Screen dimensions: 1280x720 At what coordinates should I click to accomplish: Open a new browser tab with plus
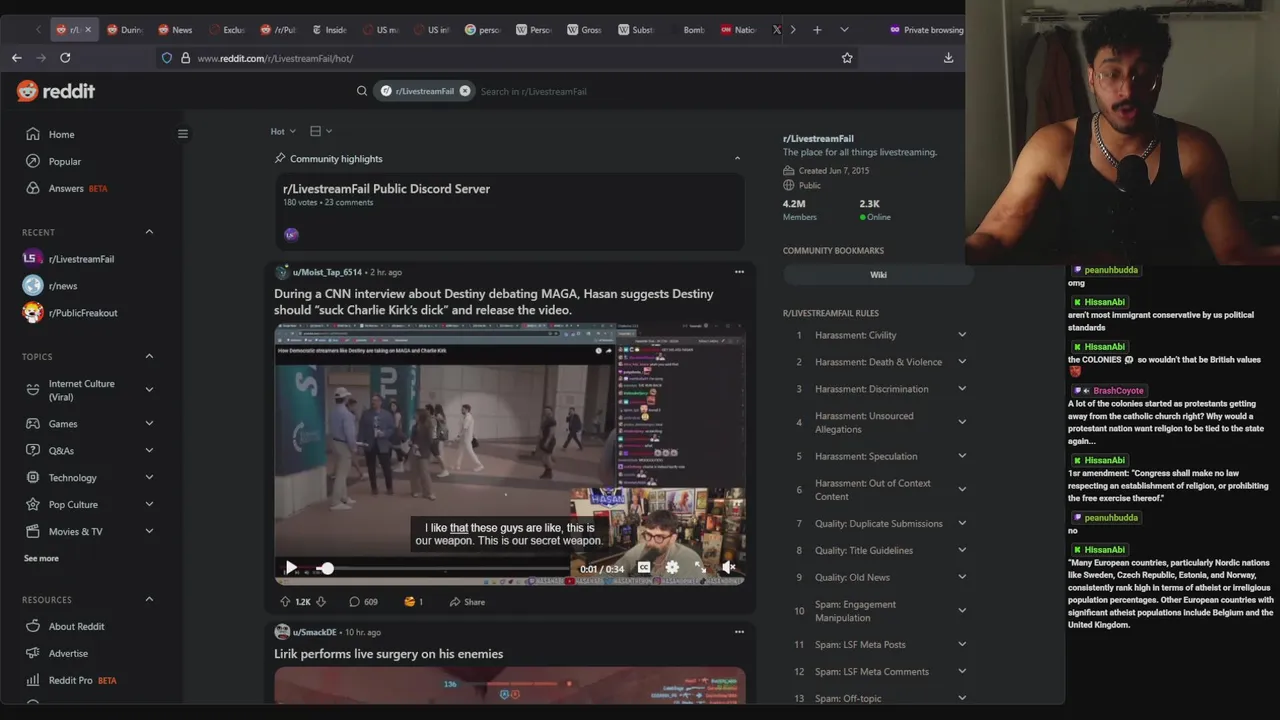(817, 30)
